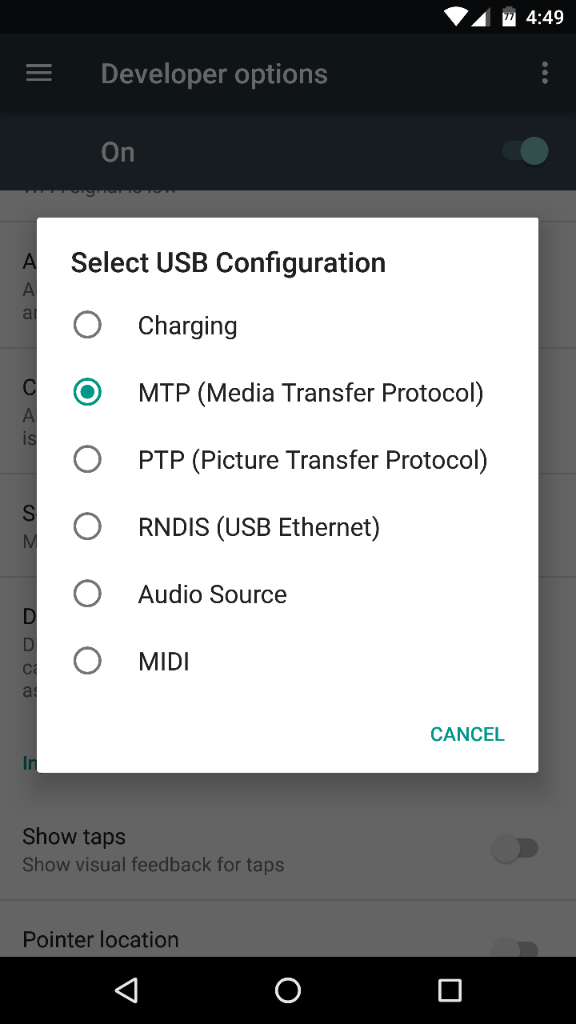Choose the RNDIS (USB Ethernet) label
The width and height of the screenshot is (576, 1024).
[x=259, y=527]
